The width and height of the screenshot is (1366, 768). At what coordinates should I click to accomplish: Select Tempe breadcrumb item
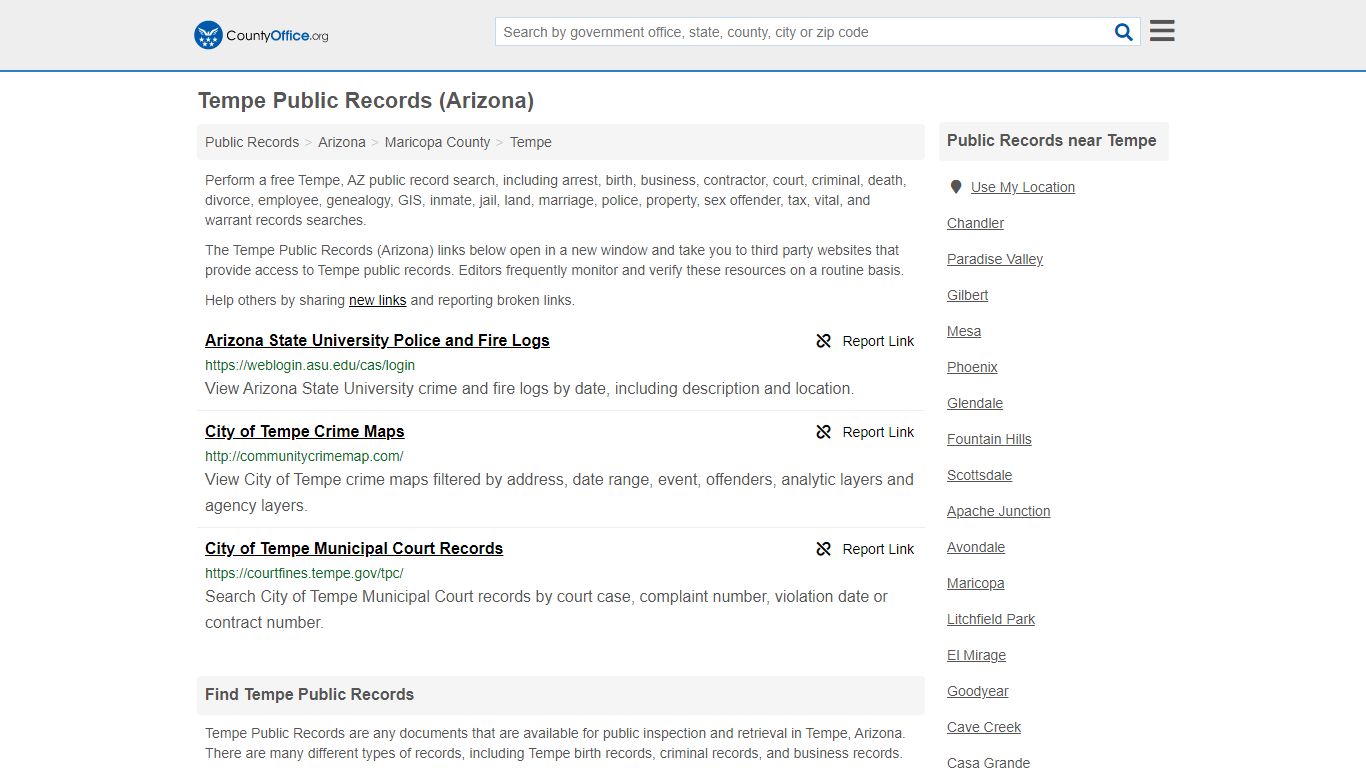point(531,142)
